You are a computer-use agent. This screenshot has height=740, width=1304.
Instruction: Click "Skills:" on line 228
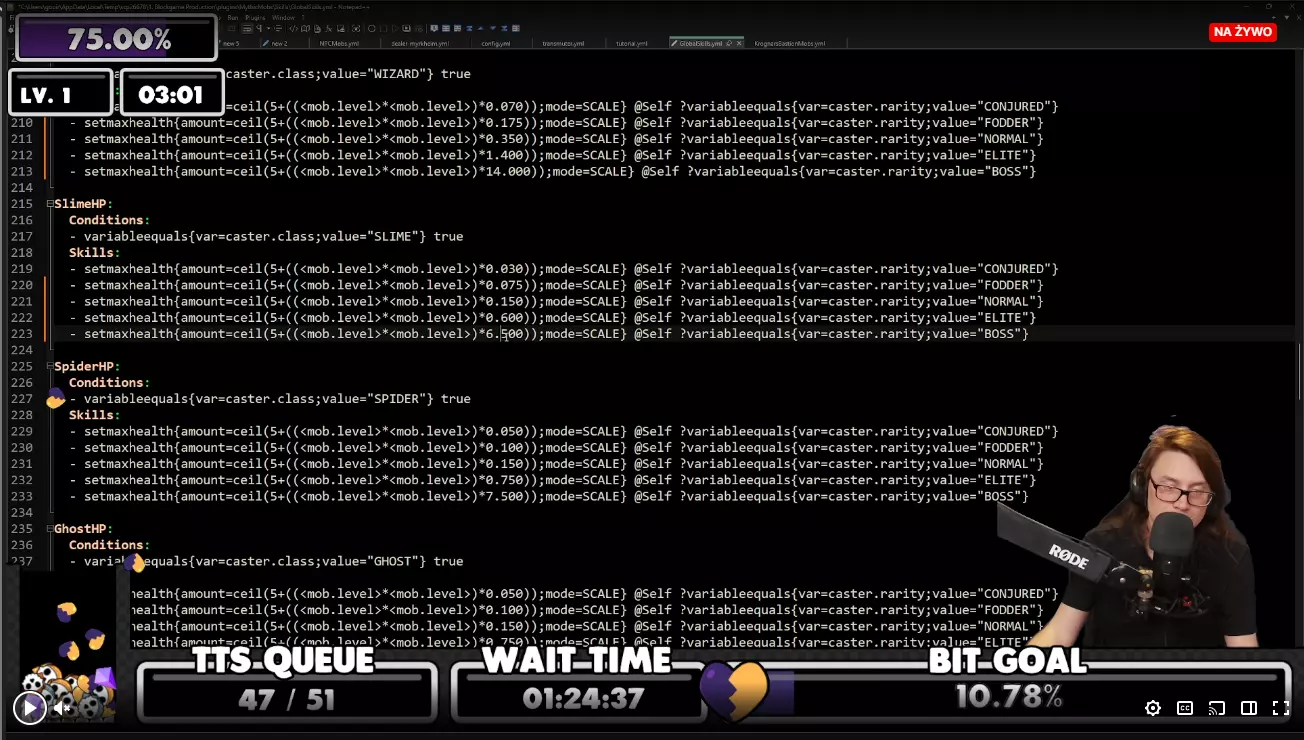coord(95,415)
